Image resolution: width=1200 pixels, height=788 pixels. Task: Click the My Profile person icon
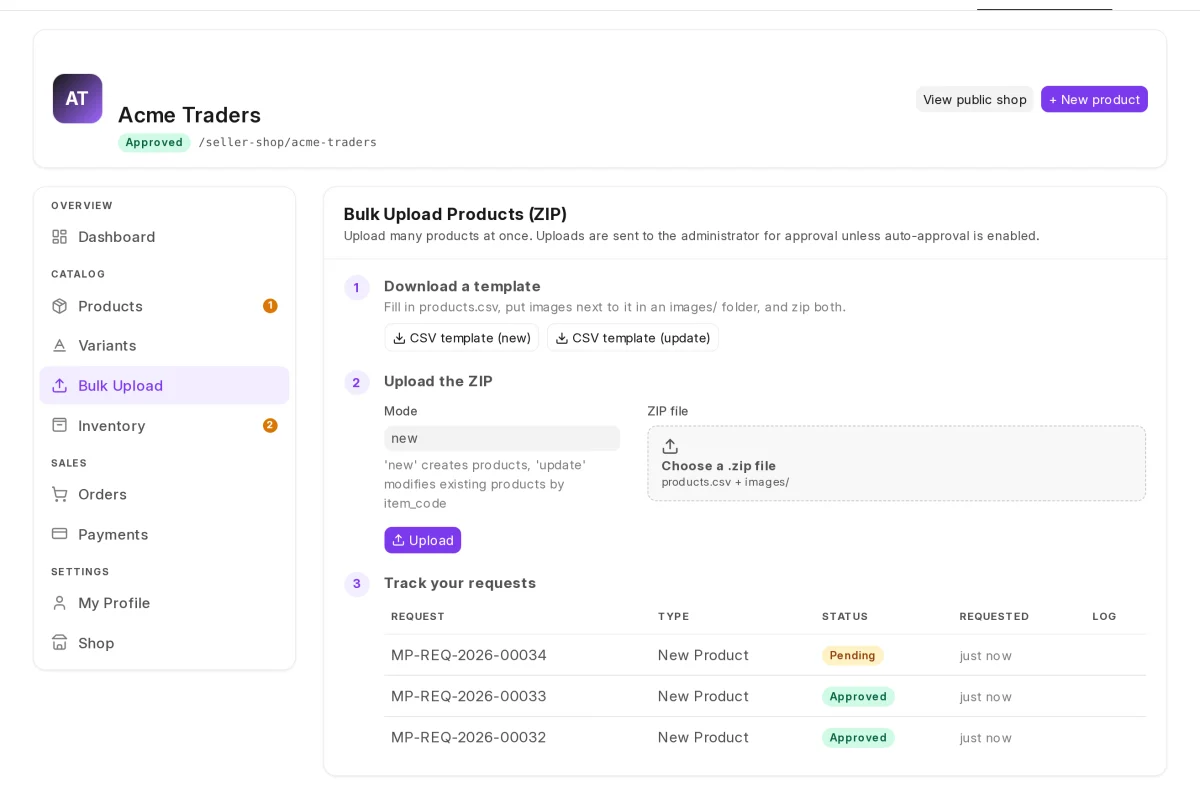60,603
